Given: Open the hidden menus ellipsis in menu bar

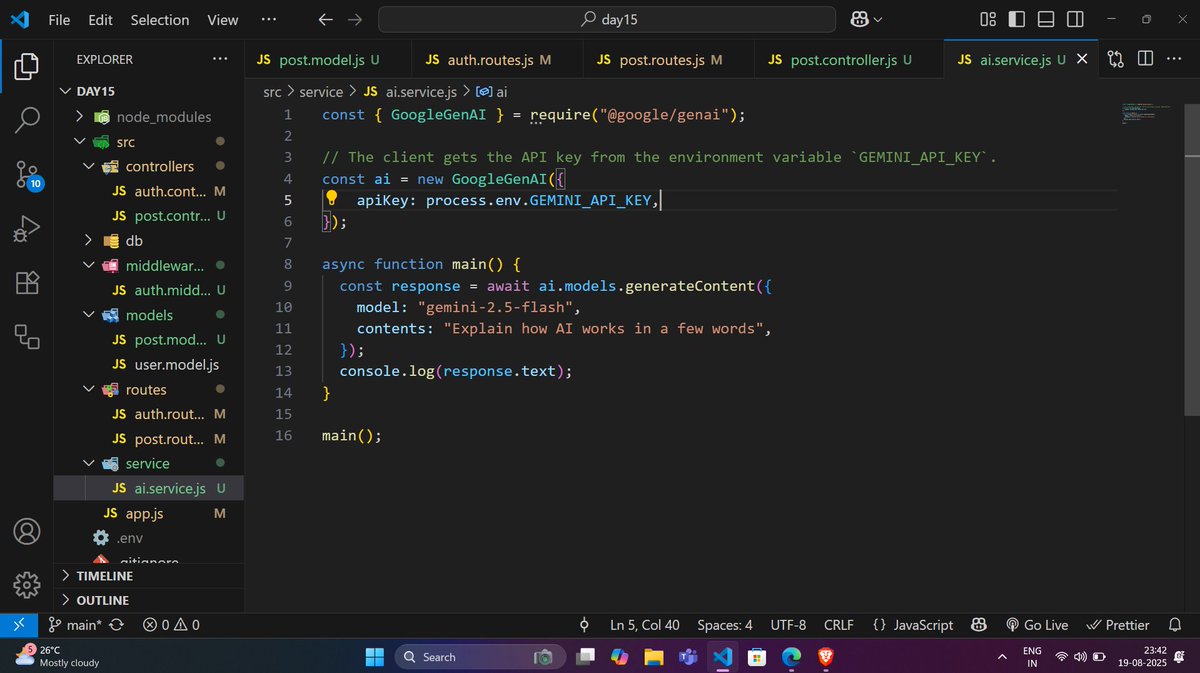Looking at the screenshot, I should (268, 19).
